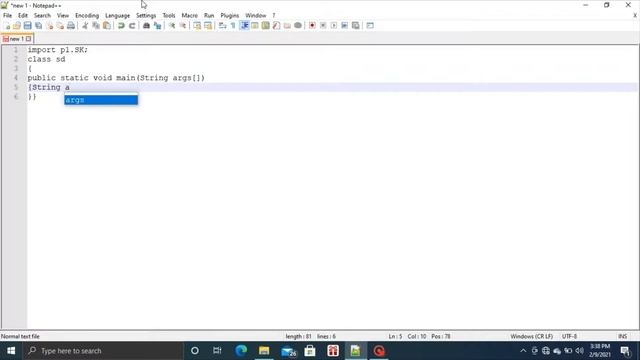Click the Copy toolbar icon
640x360 pixels.
96,26
